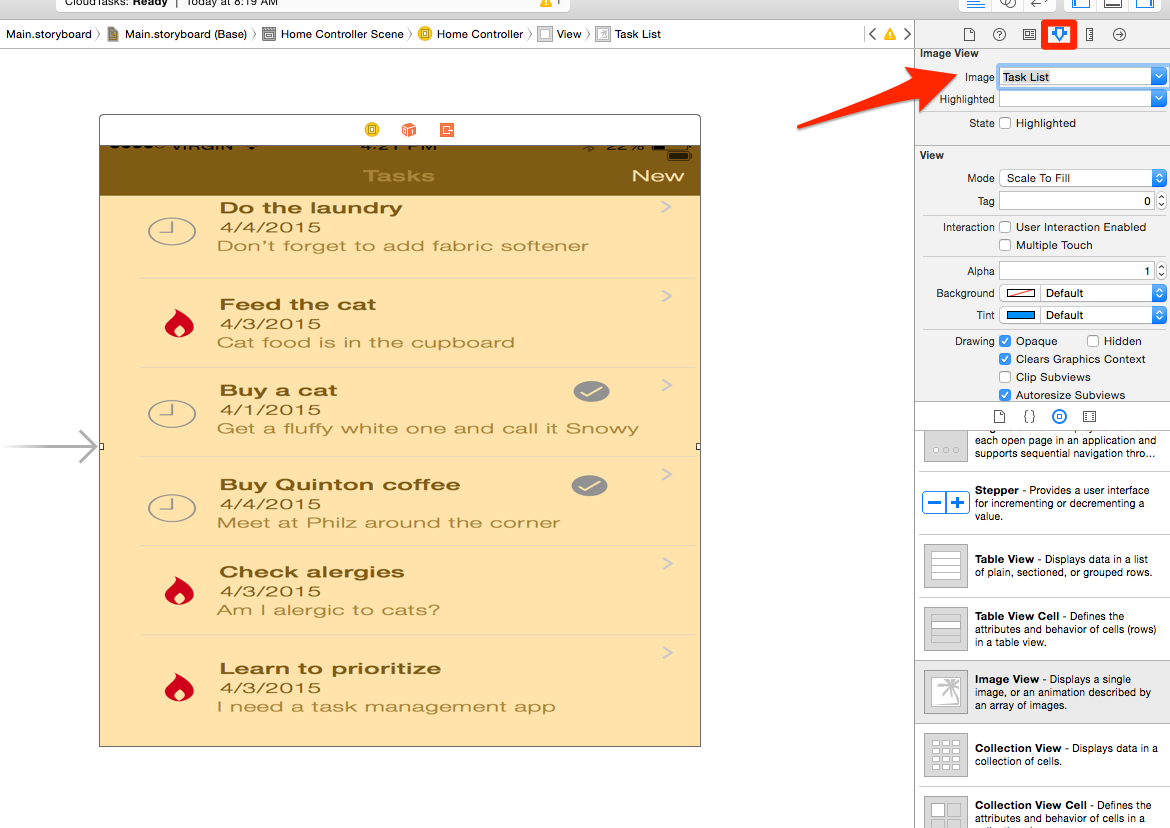Open the Mode Scale To Fill dropdown
Screen dimensions: 1170x828
tap(1083, 178)
